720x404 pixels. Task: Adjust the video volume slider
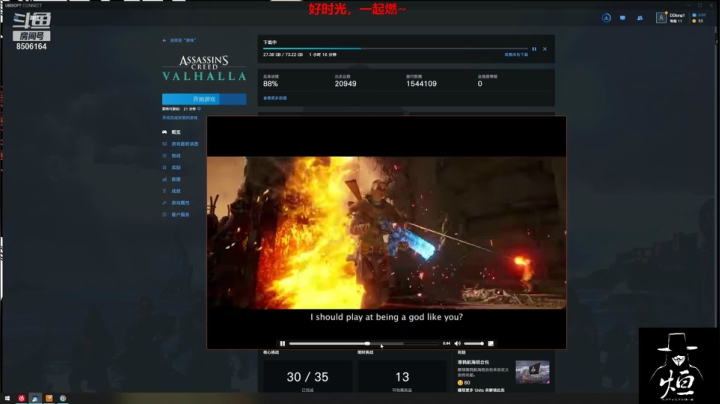[474, 343]
